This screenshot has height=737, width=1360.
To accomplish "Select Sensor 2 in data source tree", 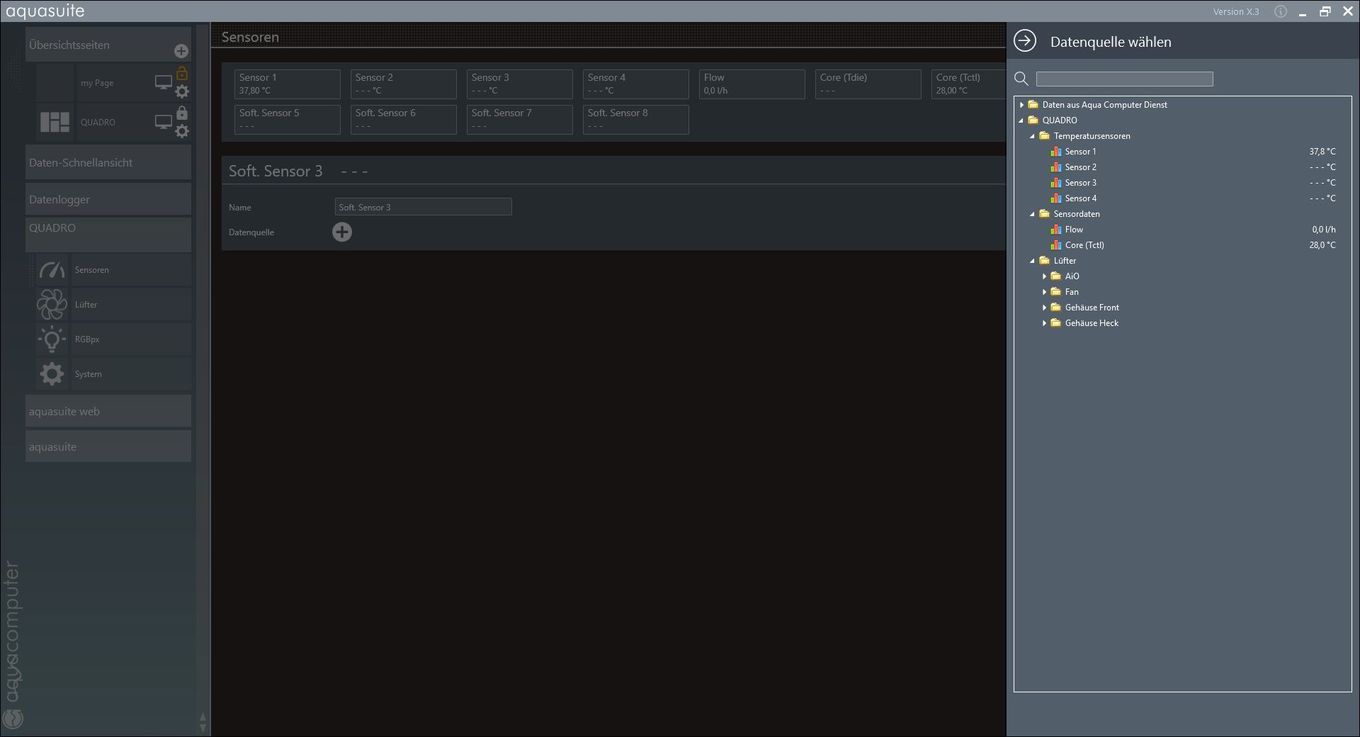I will (1080, 167).
